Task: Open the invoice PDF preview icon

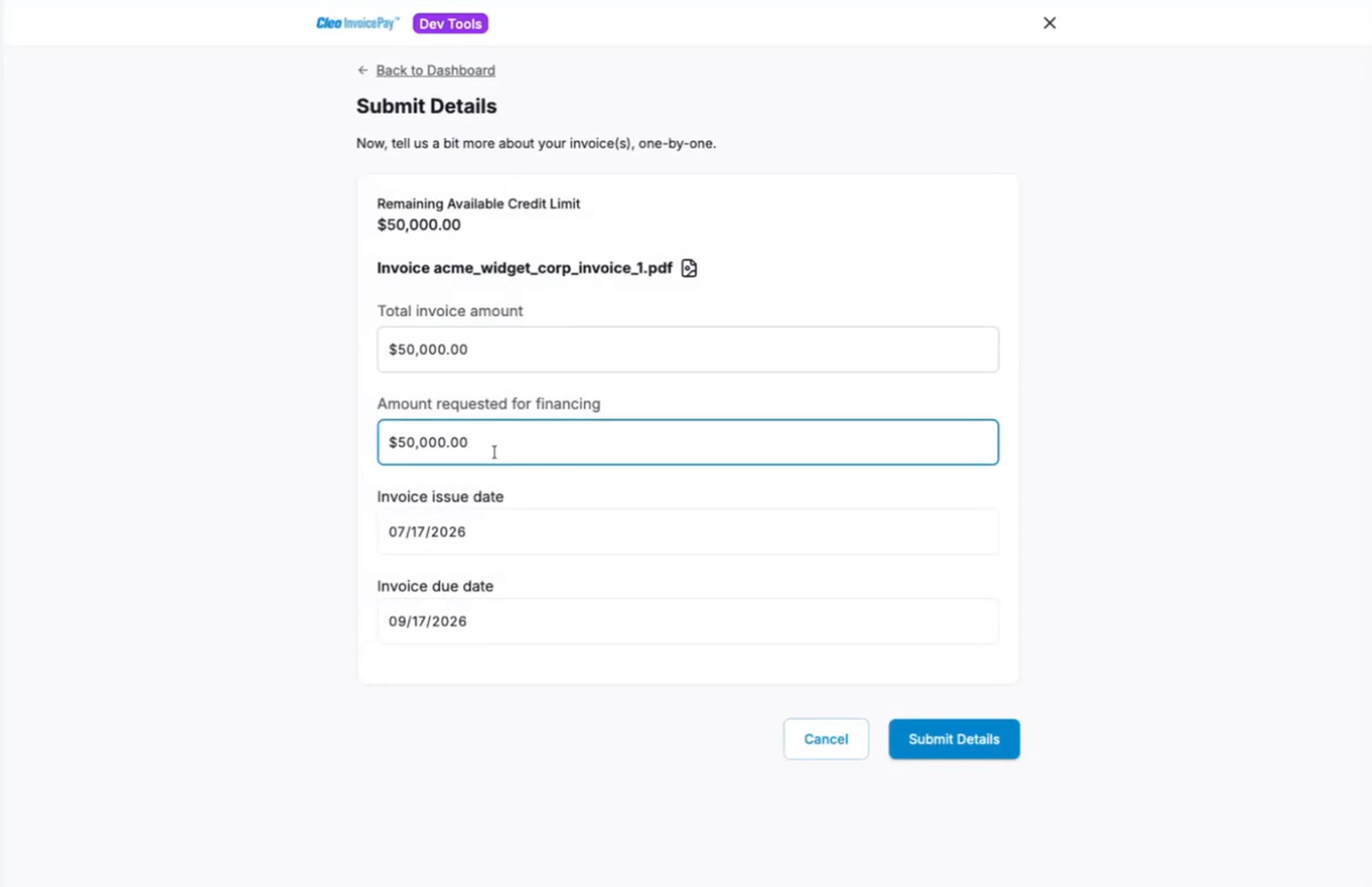Action: pyautogui.click(x=689, y=268)
